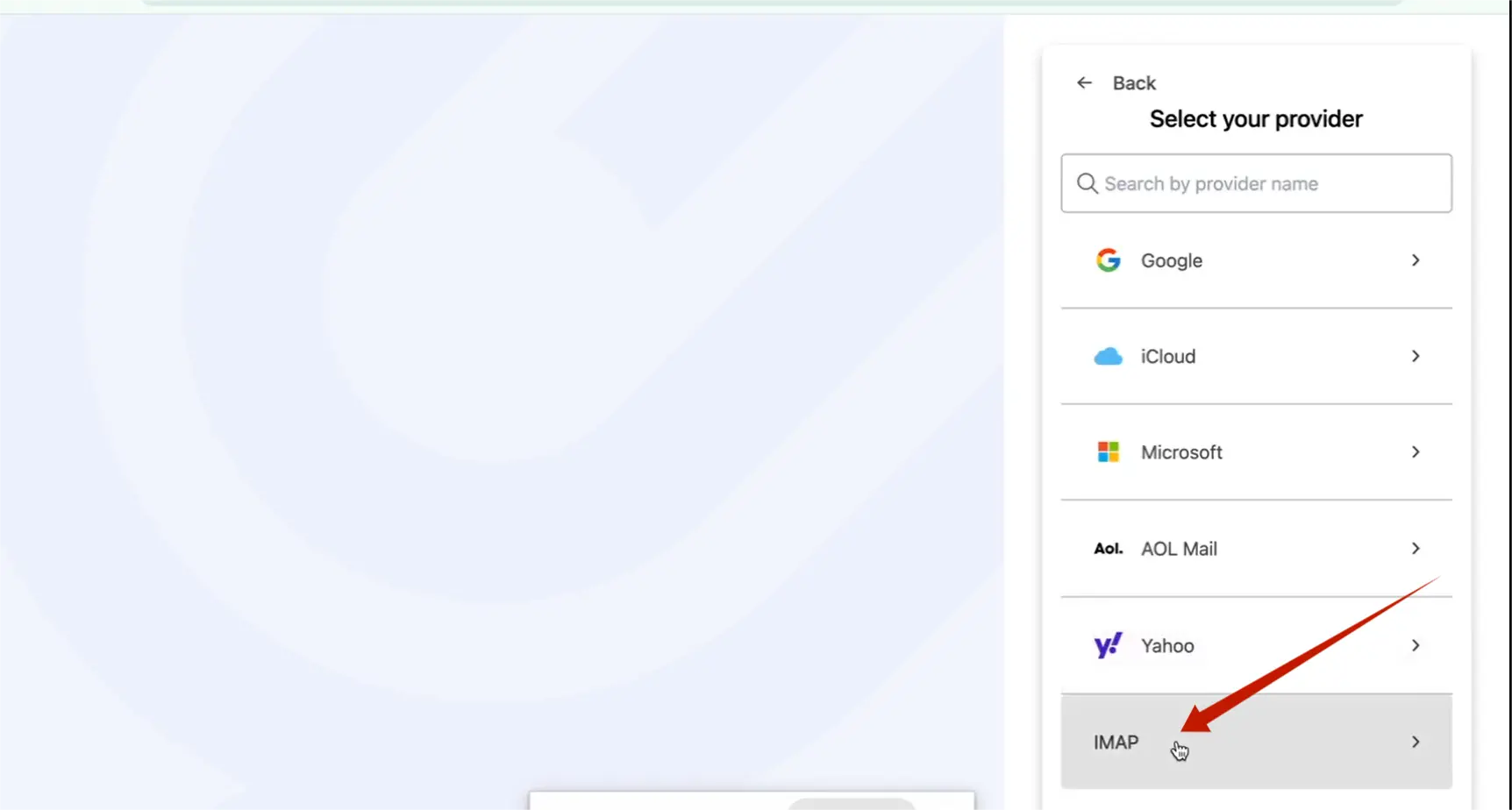The image size is (1512, 810).
Task: Click the Back text link
Action: click(1134, 83)
